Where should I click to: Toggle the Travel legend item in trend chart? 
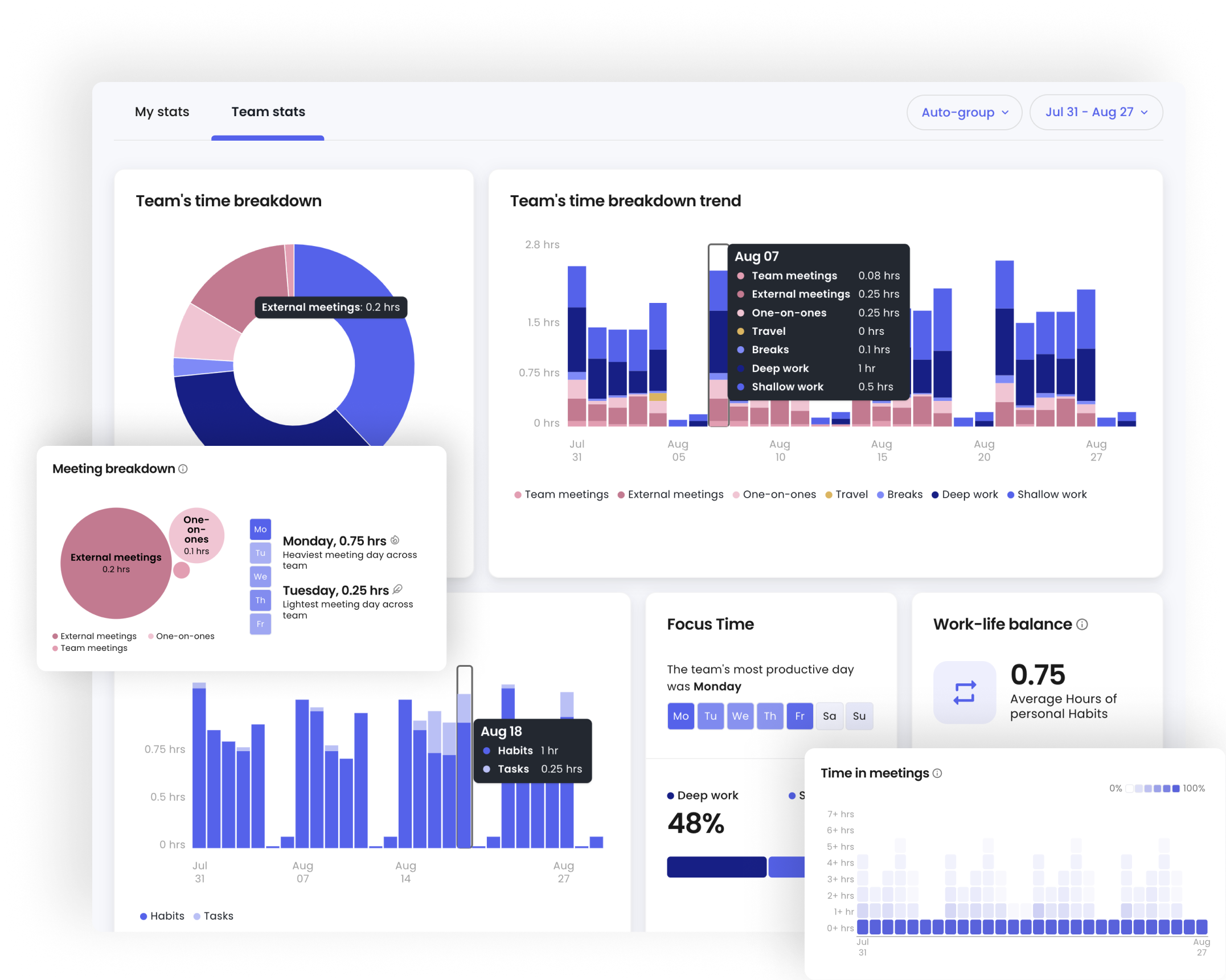847,494
